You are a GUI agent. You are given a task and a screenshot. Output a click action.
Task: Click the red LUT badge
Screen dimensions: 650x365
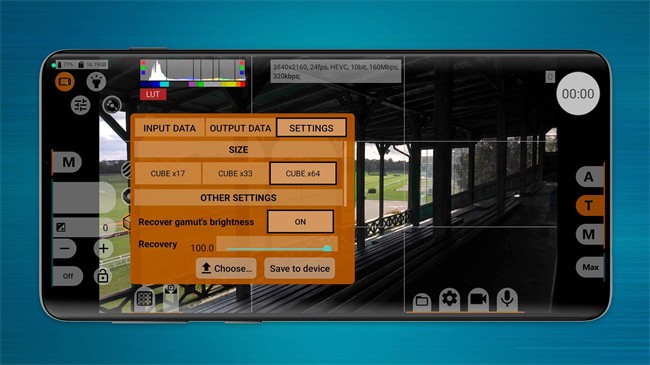coord(153,94)
